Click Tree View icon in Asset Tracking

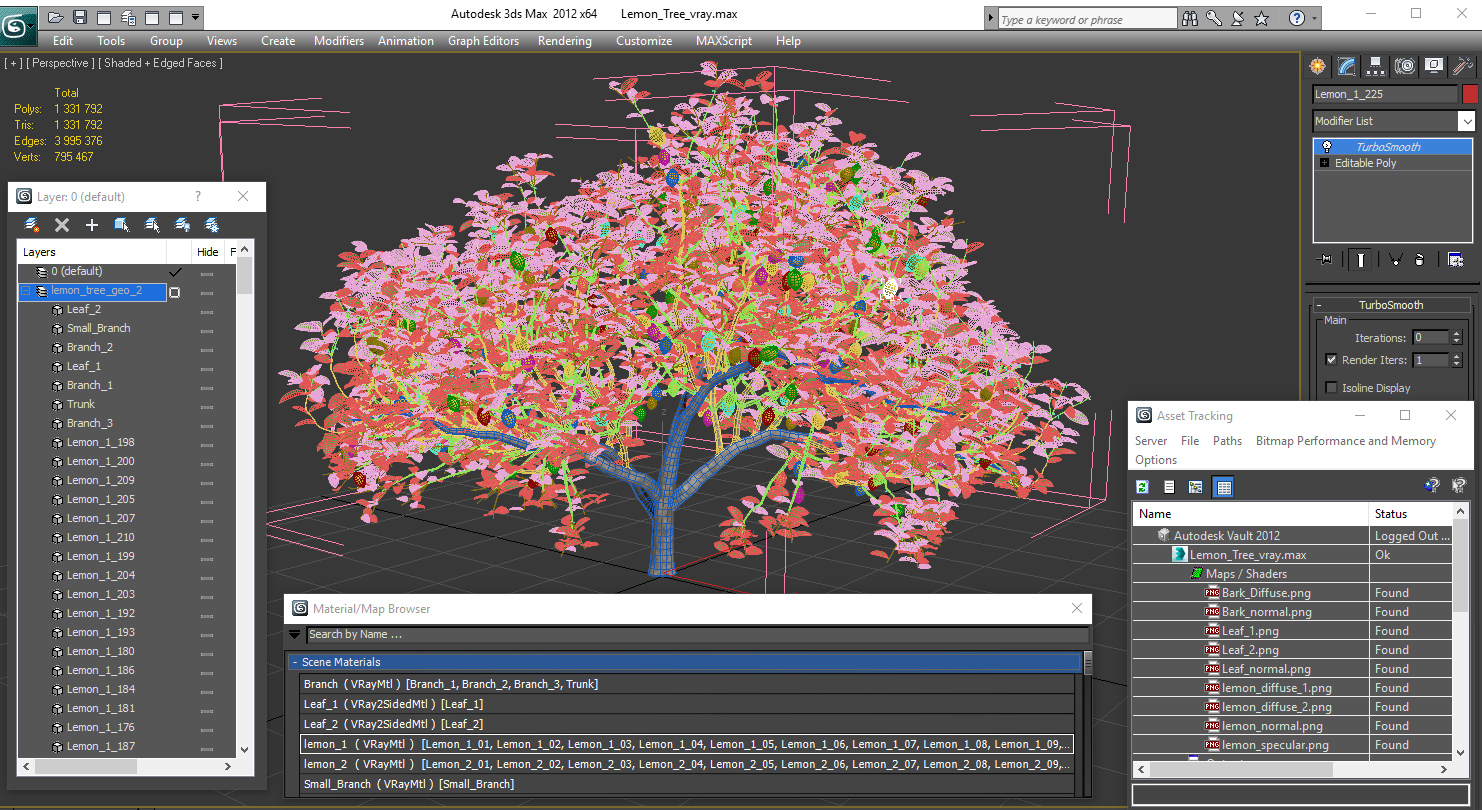pos(1195,487)
